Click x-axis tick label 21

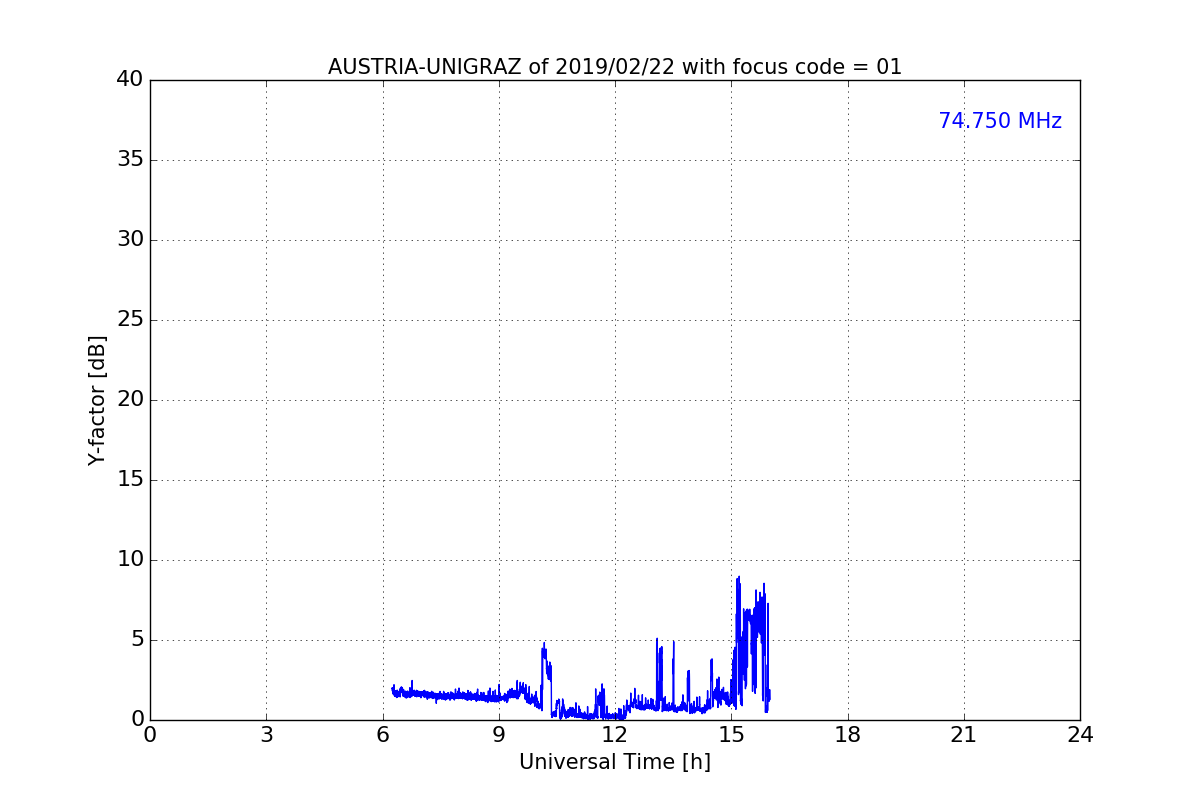point(964,735)
